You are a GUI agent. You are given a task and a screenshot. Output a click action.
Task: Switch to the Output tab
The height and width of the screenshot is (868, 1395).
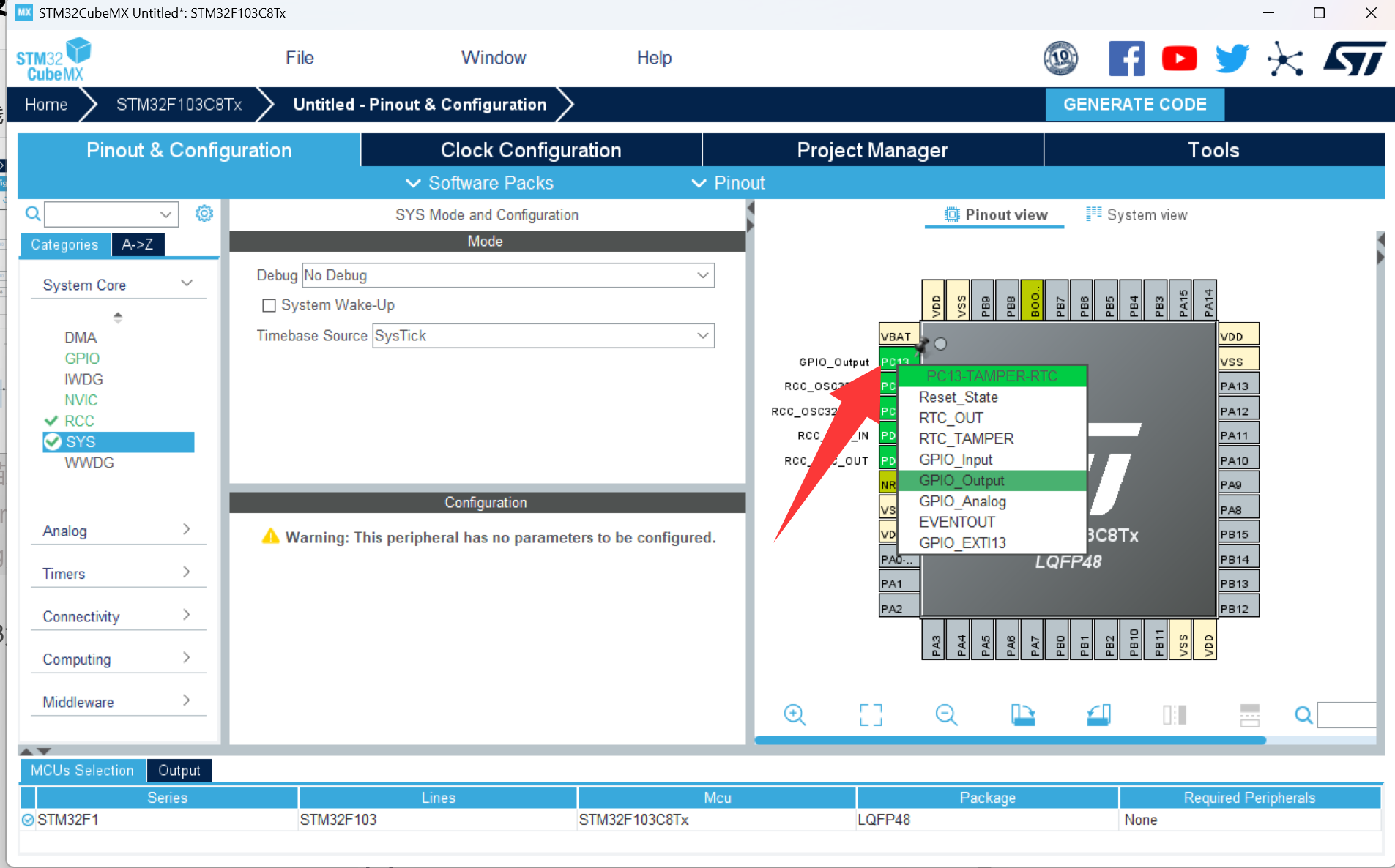point(179,770)
